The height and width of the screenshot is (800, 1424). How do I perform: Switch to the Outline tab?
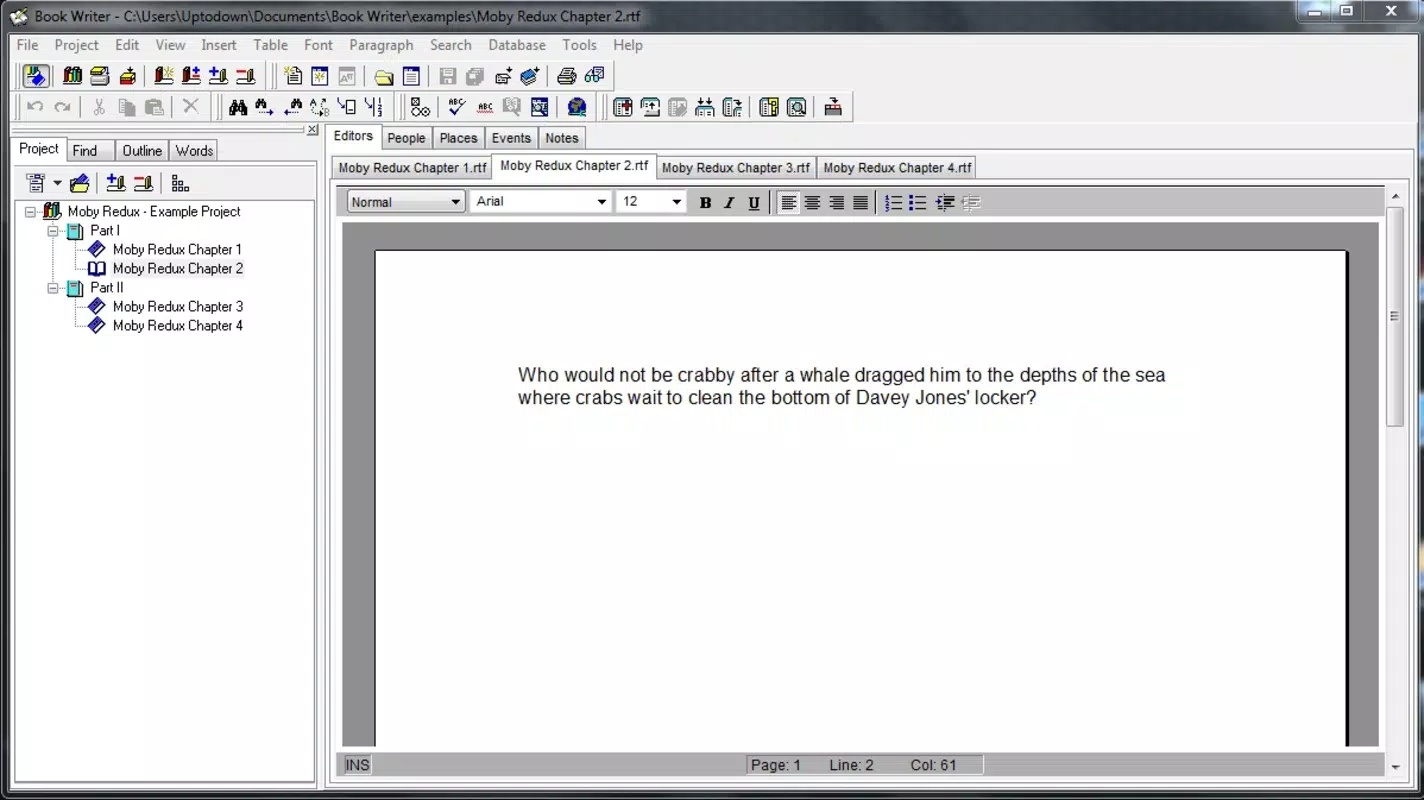[142, 151]
